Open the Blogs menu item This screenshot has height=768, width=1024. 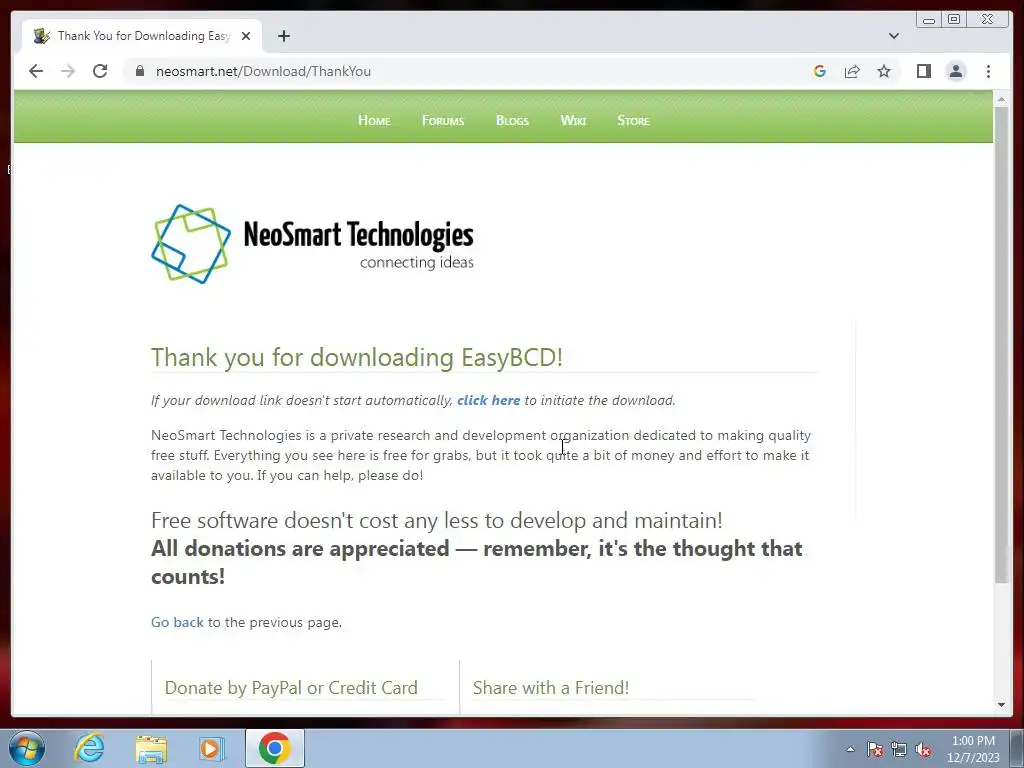(x=512, y=120)
